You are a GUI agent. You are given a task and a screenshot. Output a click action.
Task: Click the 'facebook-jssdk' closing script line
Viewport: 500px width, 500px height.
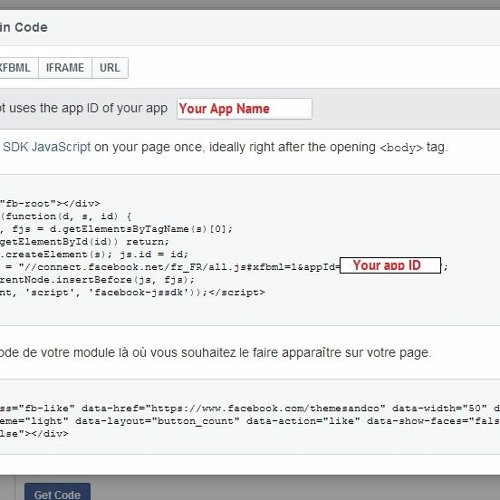pos(132,292)
